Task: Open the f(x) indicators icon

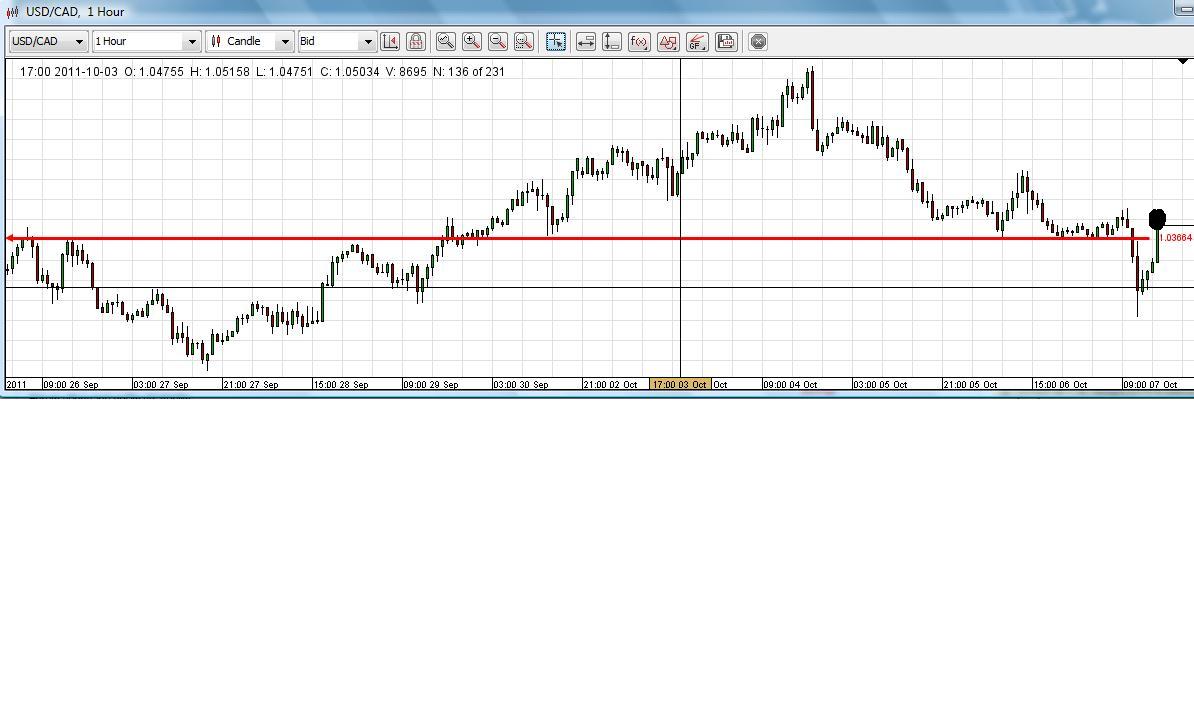Action: click(639, 42)
